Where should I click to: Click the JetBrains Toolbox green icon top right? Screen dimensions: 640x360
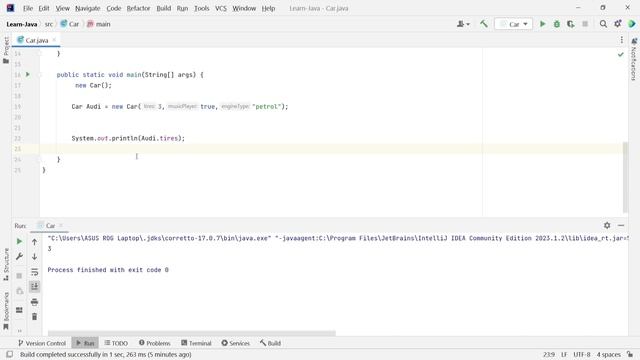click(632, 24)
